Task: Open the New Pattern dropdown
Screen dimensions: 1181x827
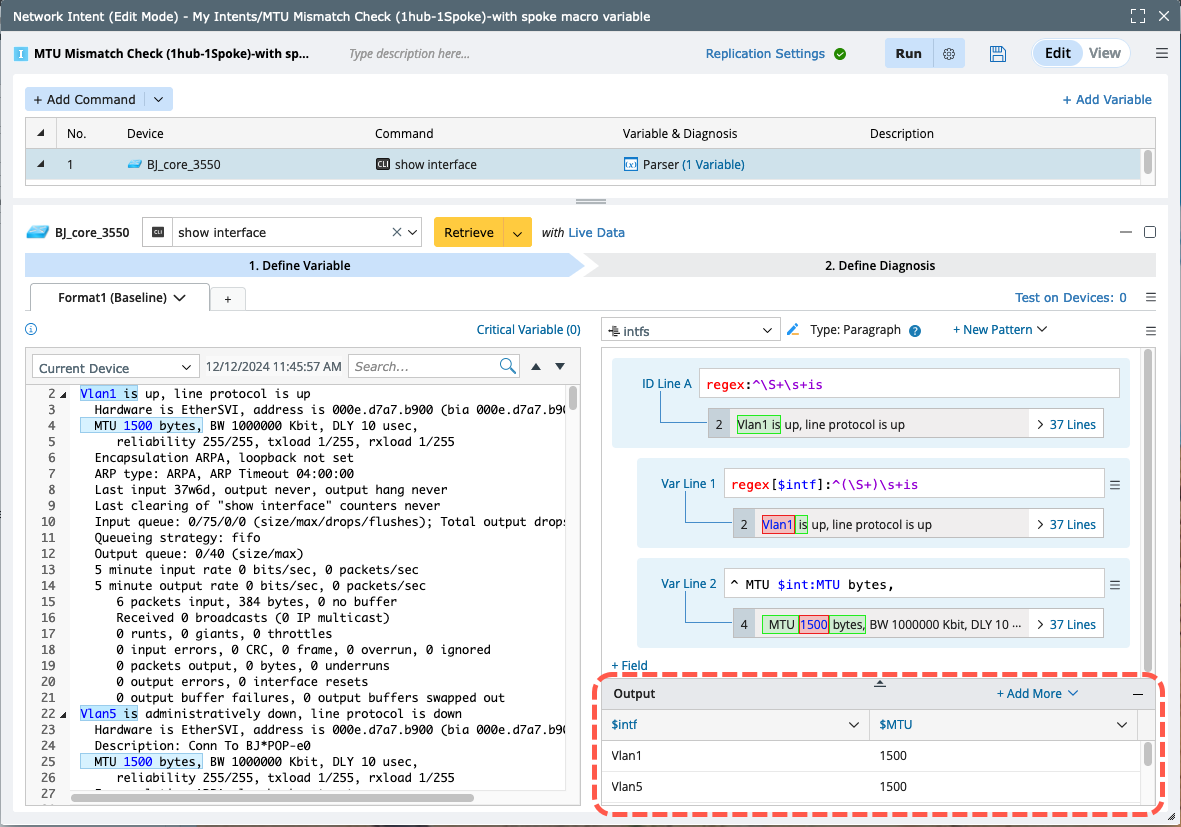Action: [x=999, y=330]
